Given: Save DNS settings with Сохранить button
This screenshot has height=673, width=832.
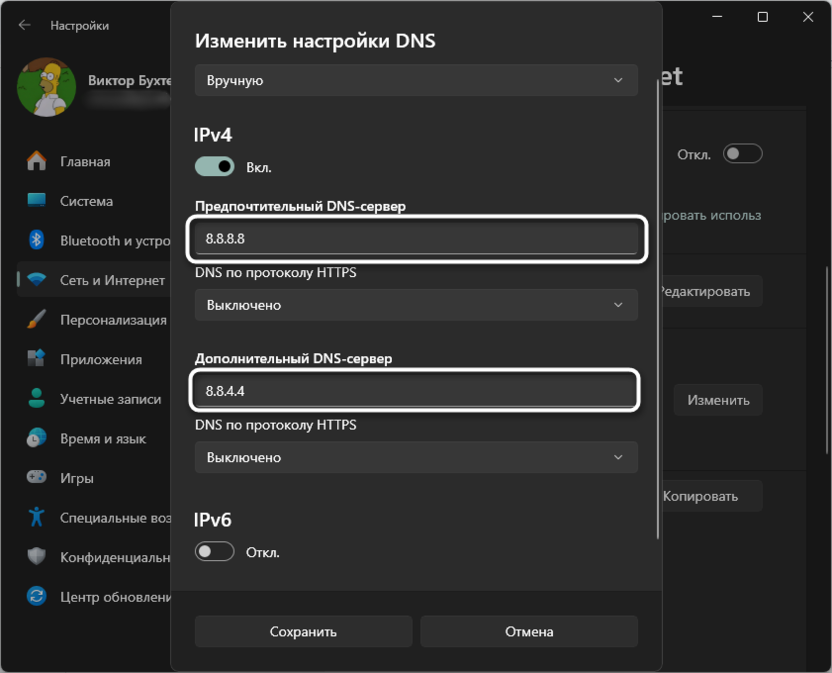Looking at the screenshot, I should coord(302,631).
